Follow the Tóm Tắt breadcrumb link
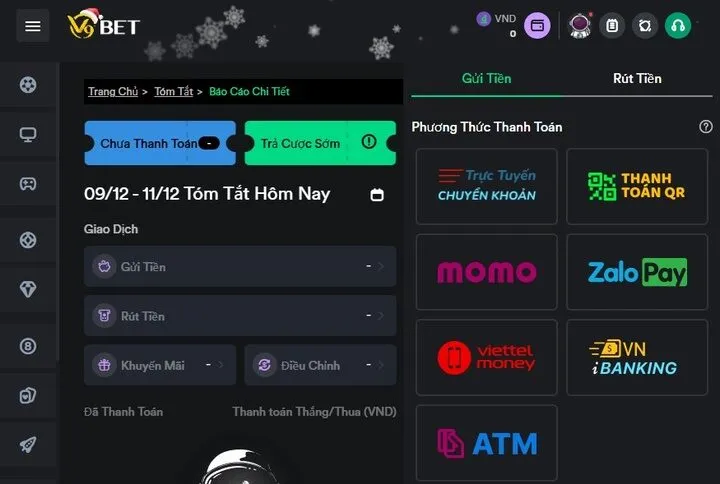720x484 pixels. pyautogui.click(x=174, y=91)
